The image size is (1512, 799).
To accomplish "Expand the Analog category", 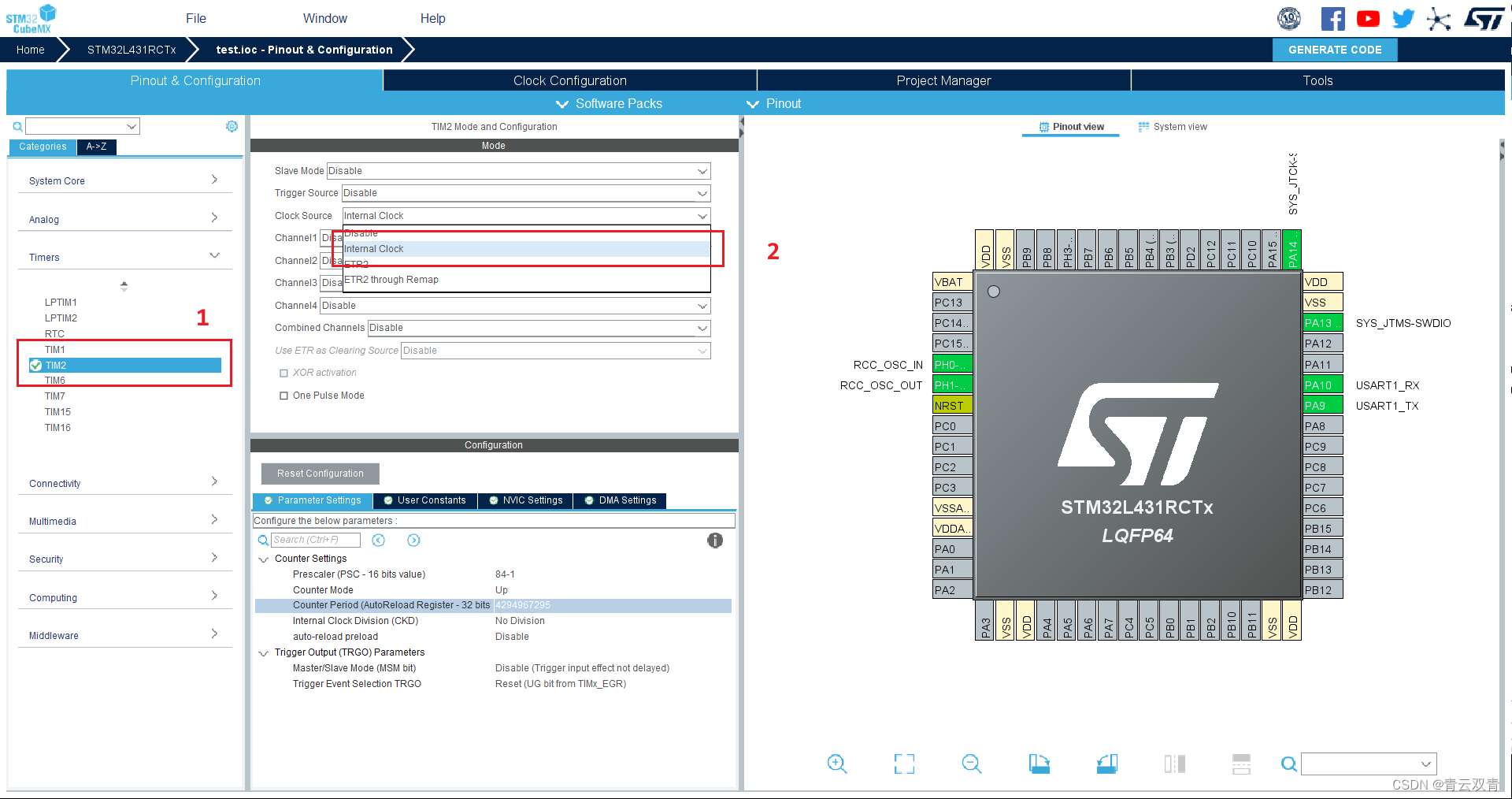I will [124, 219].
